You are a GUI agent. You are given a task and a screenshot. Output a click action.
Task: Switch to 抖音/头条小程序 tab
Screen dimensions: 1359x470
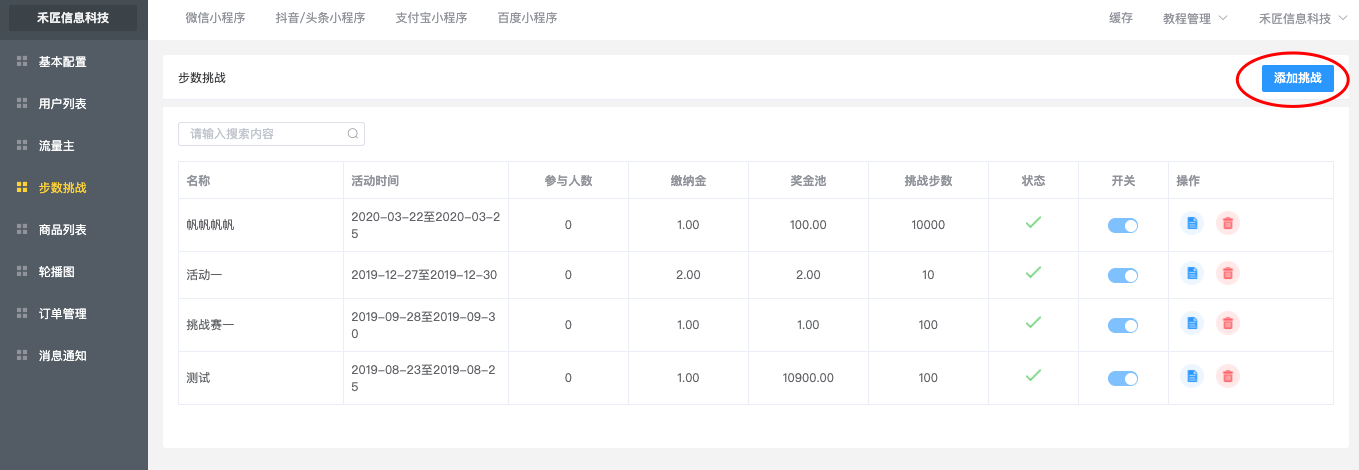320,18
